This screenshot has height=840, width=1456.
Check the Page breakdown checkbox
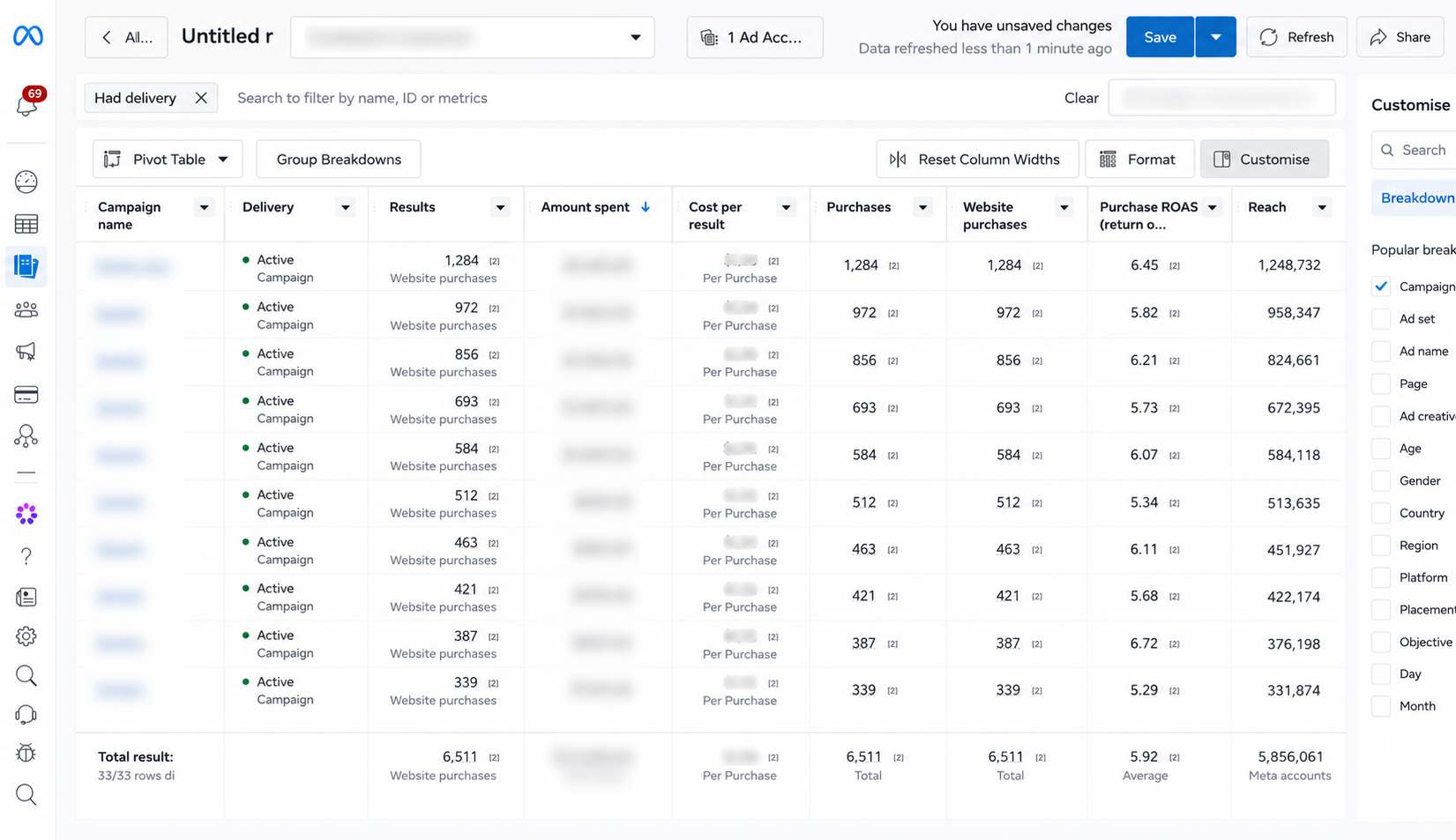pyautogui.click(x=1381, y=383)
